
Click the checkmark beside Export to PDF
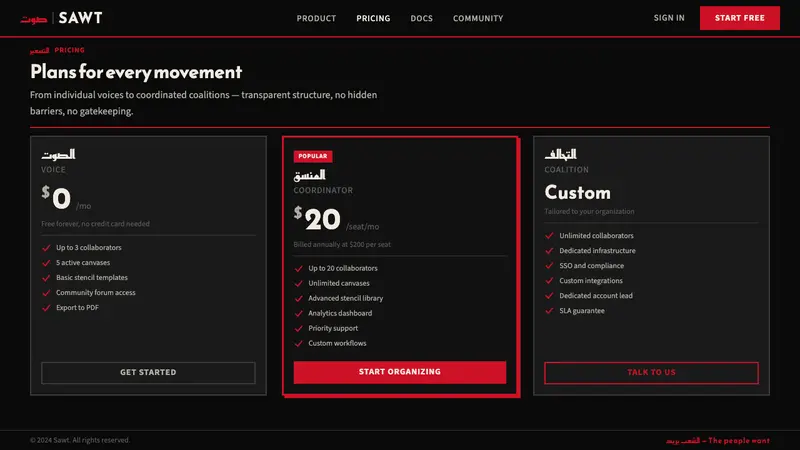click(x=46, y=308)
